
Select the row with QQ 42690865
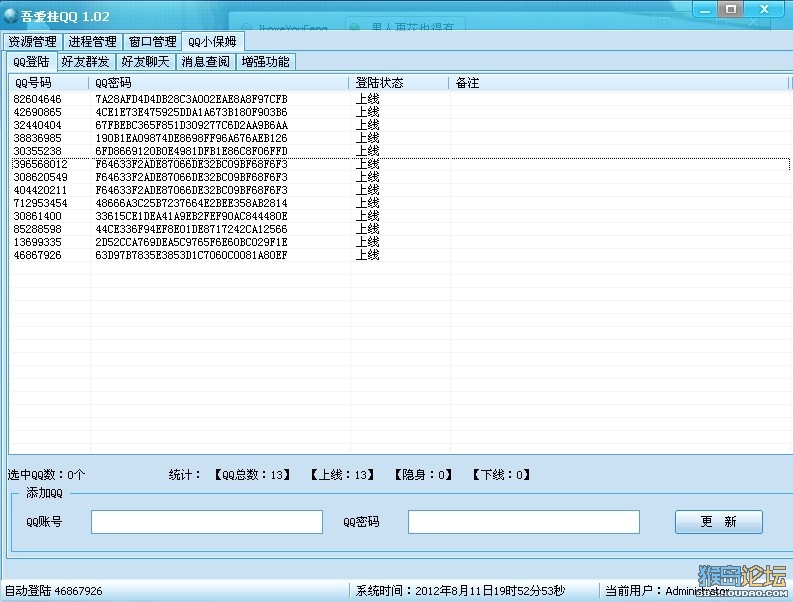click(400, 112)
